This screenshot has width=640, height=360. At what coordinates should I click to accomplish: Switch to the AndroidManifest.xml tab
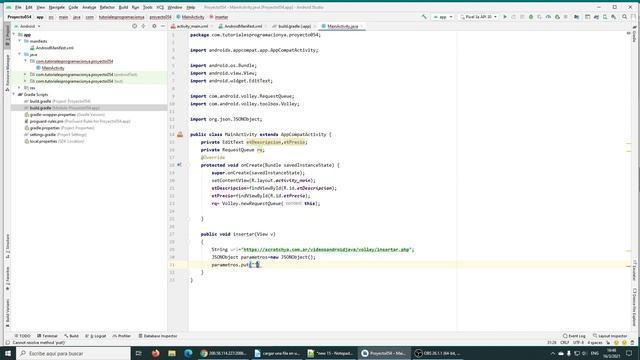tap(243, 26)
